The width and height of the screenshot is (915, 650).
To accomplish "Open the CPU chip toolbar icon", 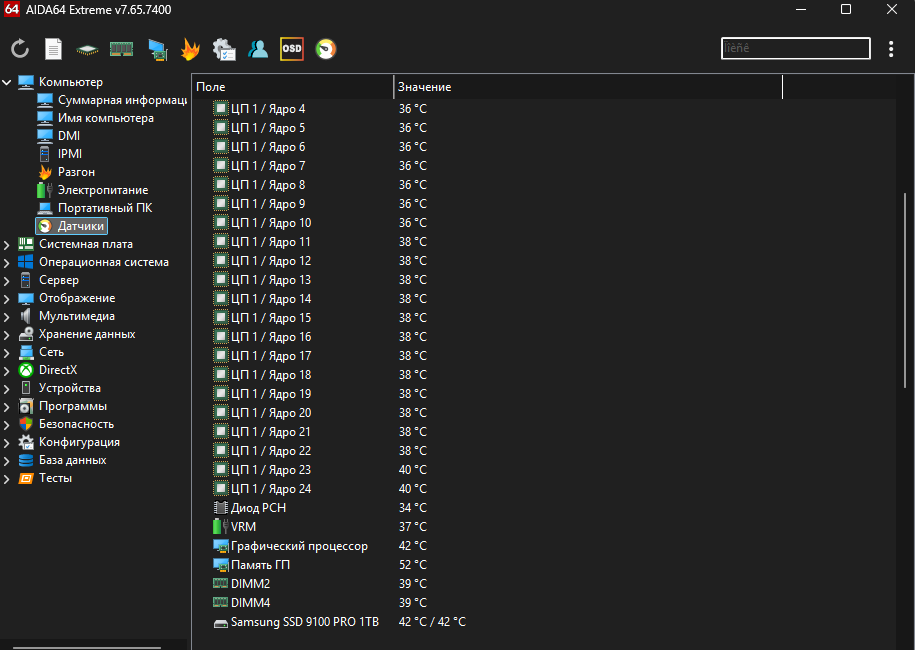I will [x=87, y=50].
